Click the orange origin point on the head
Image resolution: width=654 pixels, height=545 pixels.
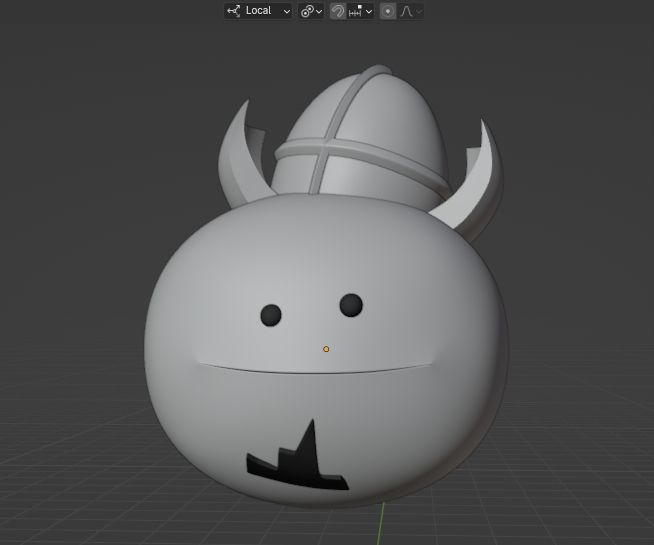(326, 349)
